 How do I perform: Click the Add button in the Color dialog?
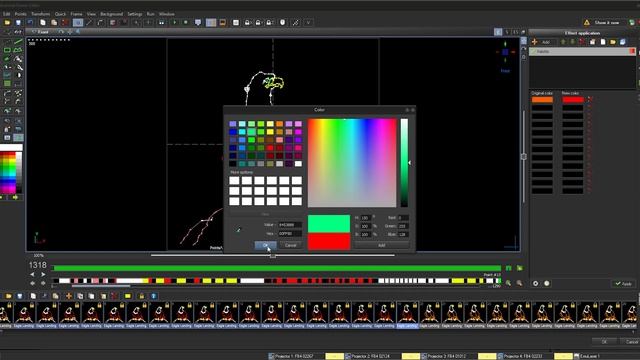pyautogui.click(x=381, y=245)
